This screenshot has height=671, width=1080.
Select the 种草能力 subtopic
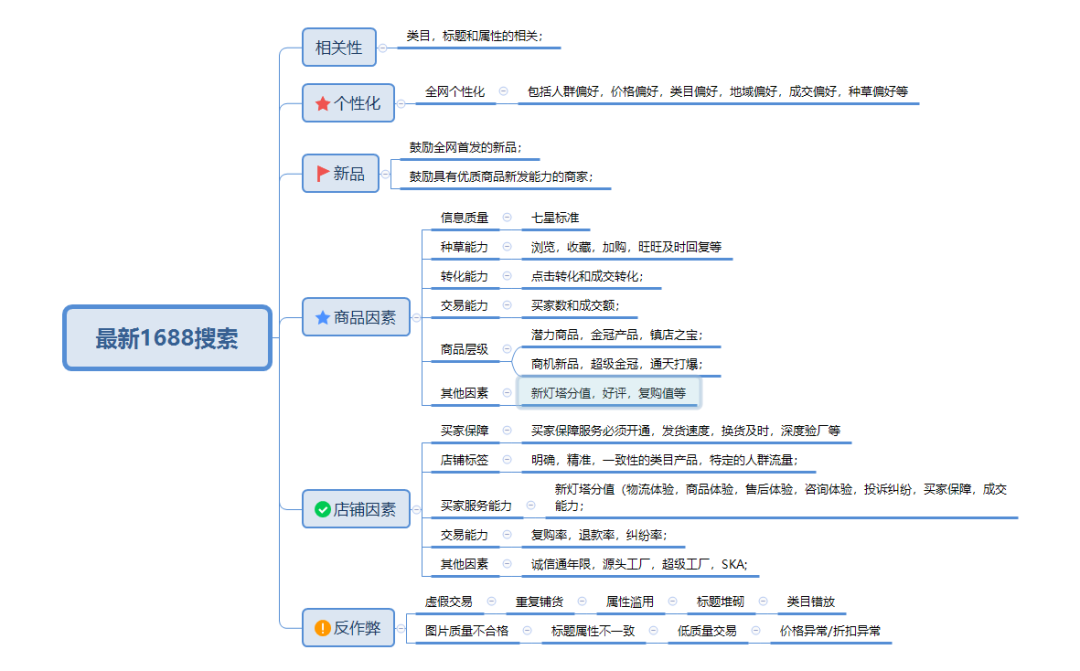tap(464, 247)
